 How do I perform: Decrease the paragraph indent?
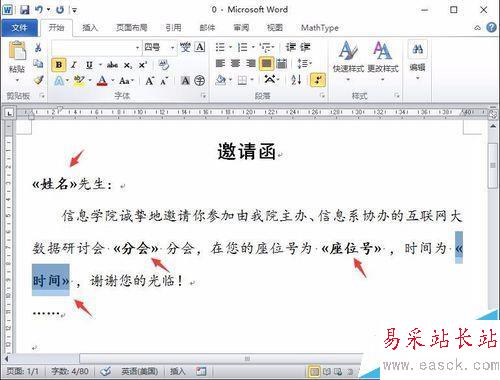(x=290, y=47)
